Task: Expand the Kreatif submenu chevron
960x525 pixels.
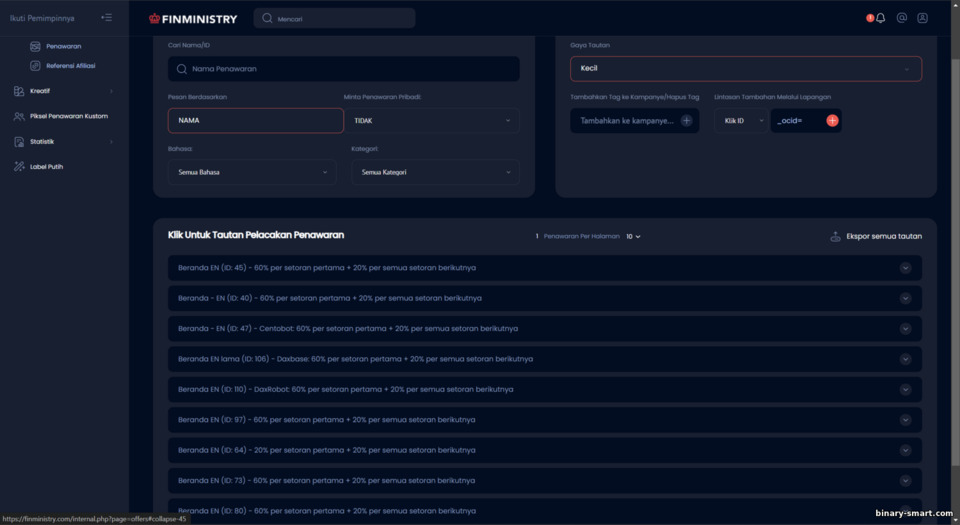Action: [111, 91]
